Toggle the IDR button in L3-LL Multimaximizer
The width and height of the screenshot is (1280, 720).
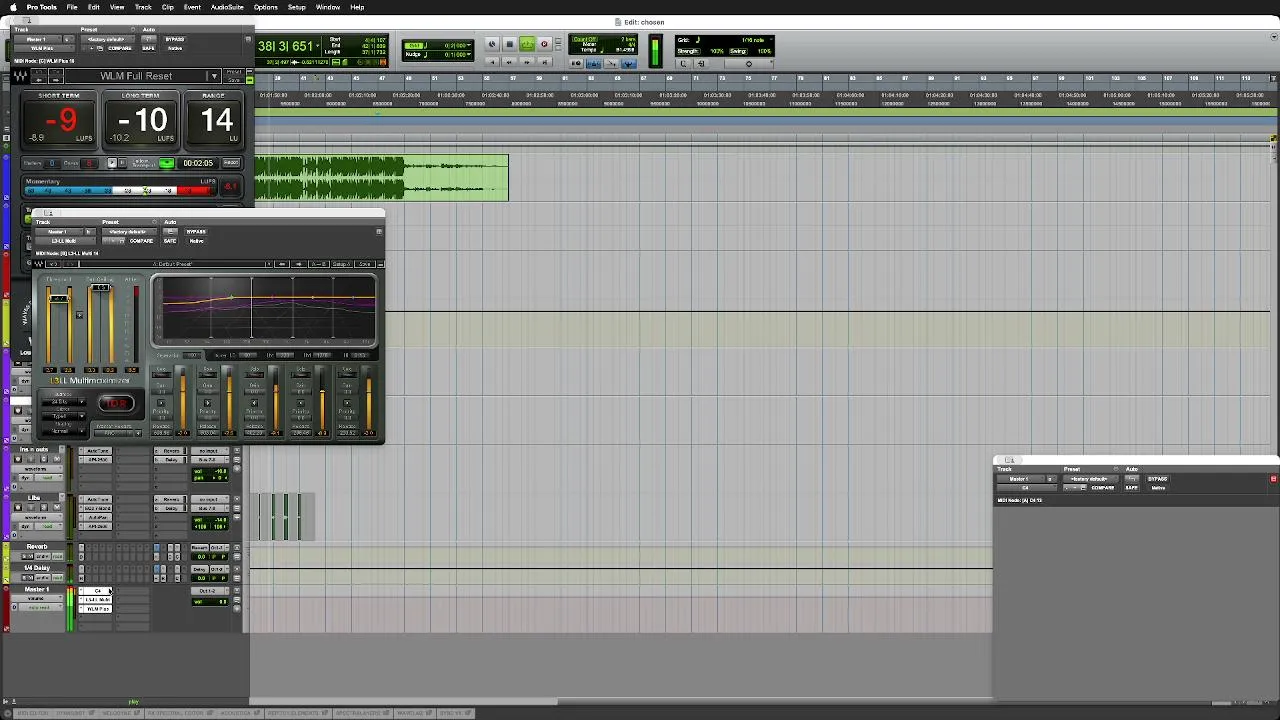coord(116,404)
